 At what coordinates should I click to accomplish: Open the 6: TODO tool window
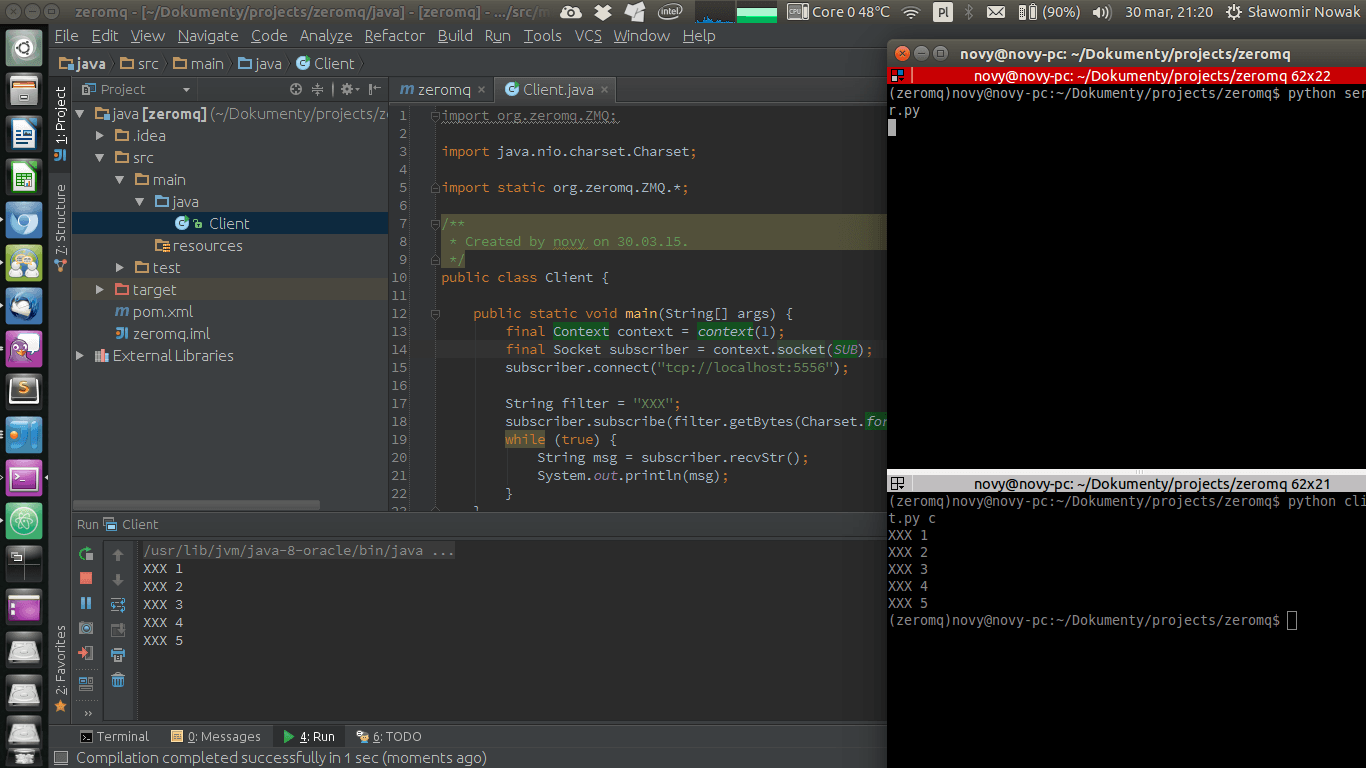389,737
